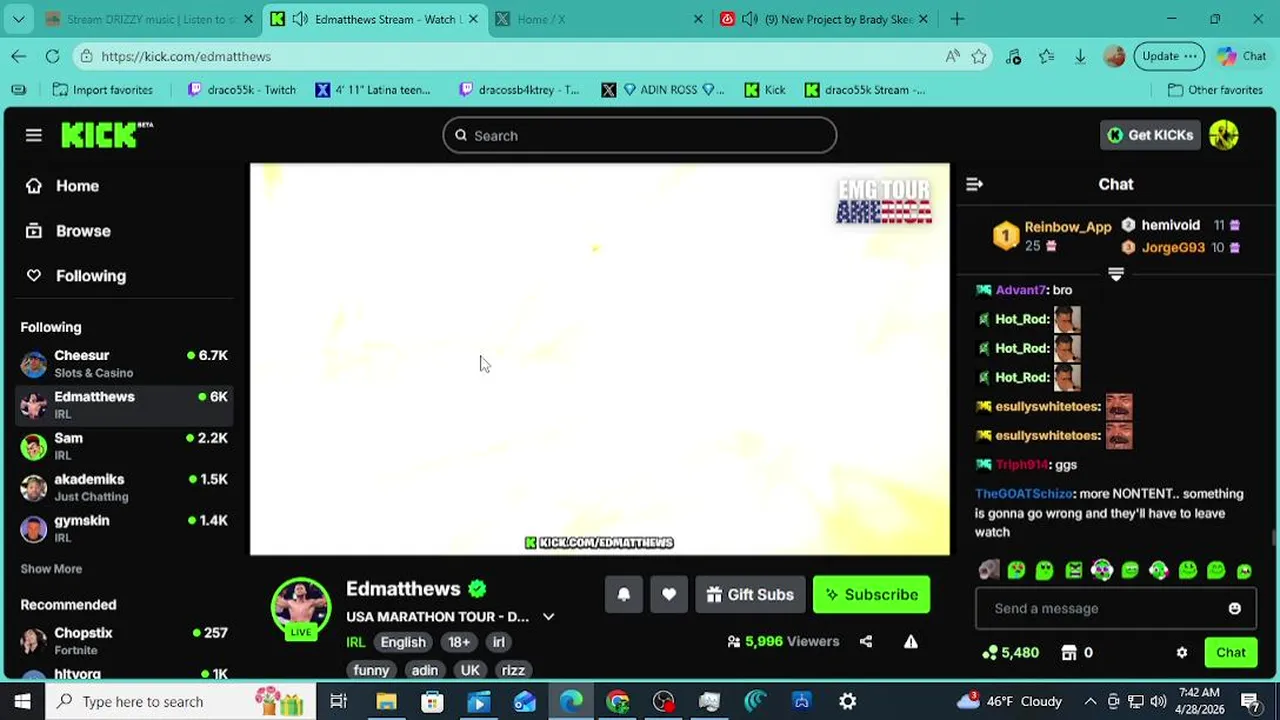Image resolution: width=1280 pixels, height=720 pixels.
Task: Open File Explorer from taskbar
Action: [386, 701]
